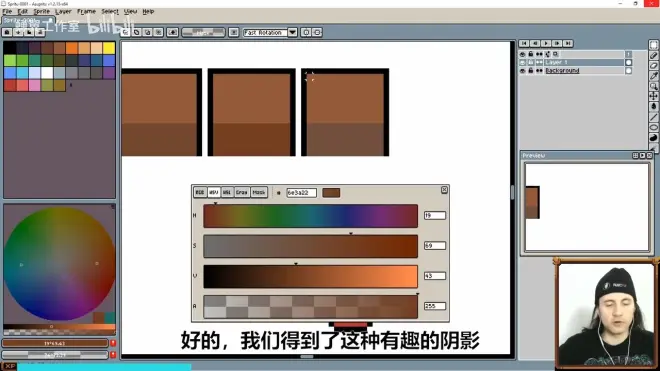Image resolution: width=660 pixels, height=371 pixels.
Task: Select the Ellipse shape tool
Action: coord(654,127)
